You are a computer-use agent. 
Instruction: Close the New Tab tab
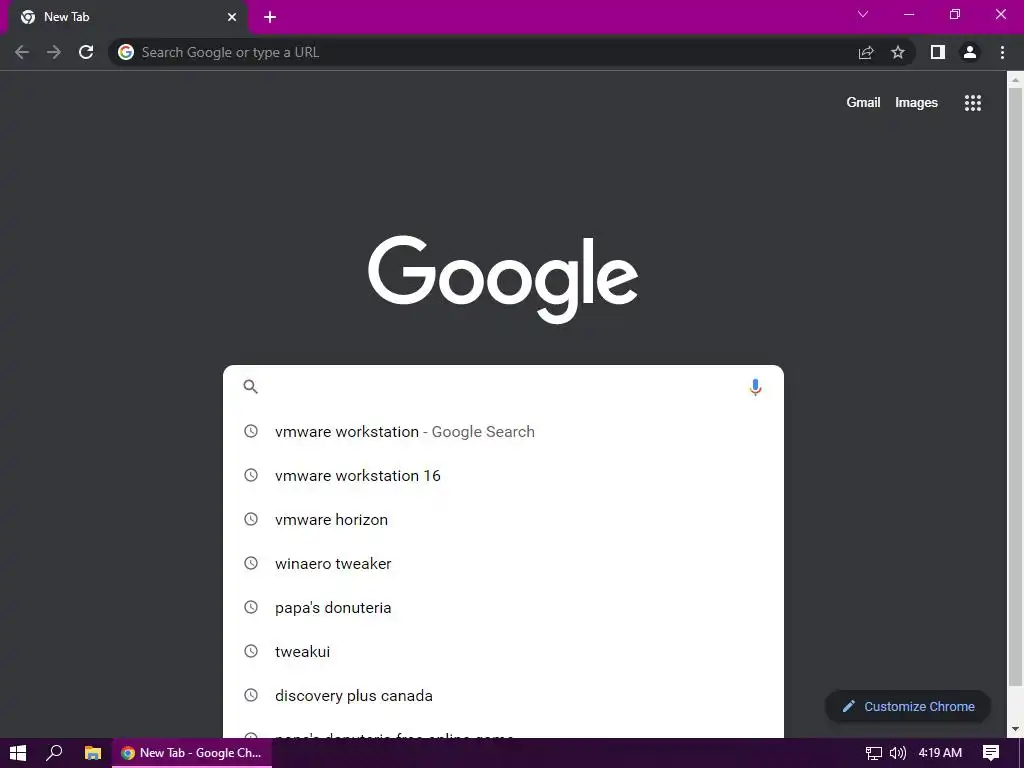232,17
